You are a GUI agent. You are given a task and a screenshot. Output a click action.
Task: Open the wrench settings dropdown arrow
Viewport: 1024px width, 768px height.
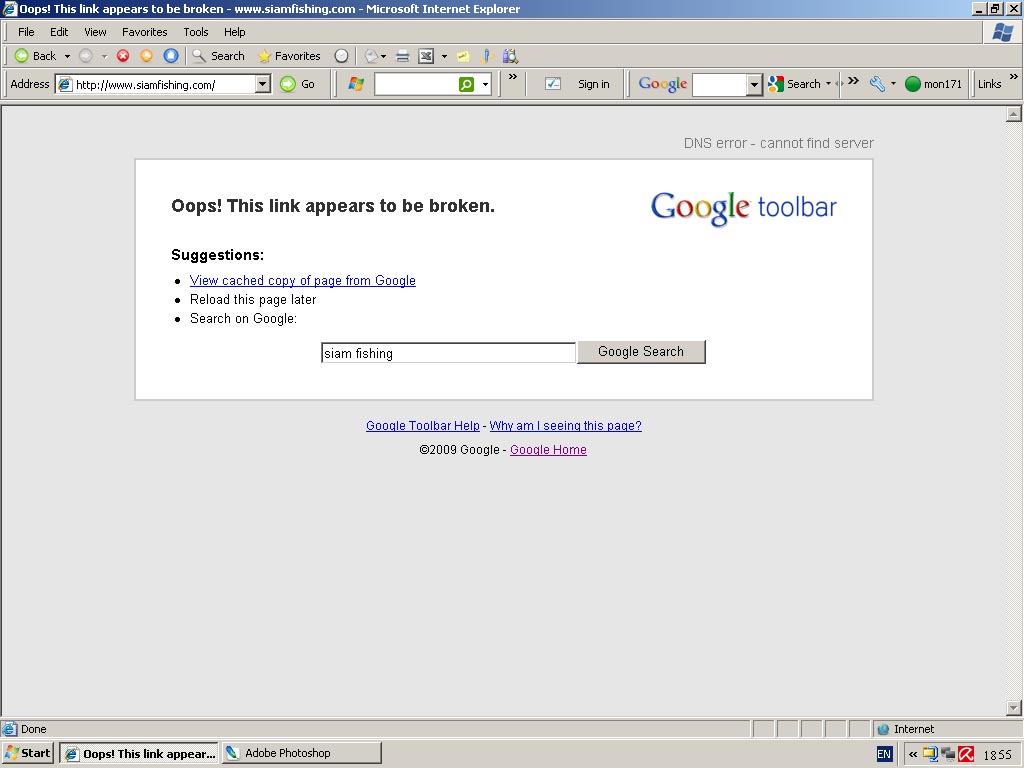(x=893, y=84)
